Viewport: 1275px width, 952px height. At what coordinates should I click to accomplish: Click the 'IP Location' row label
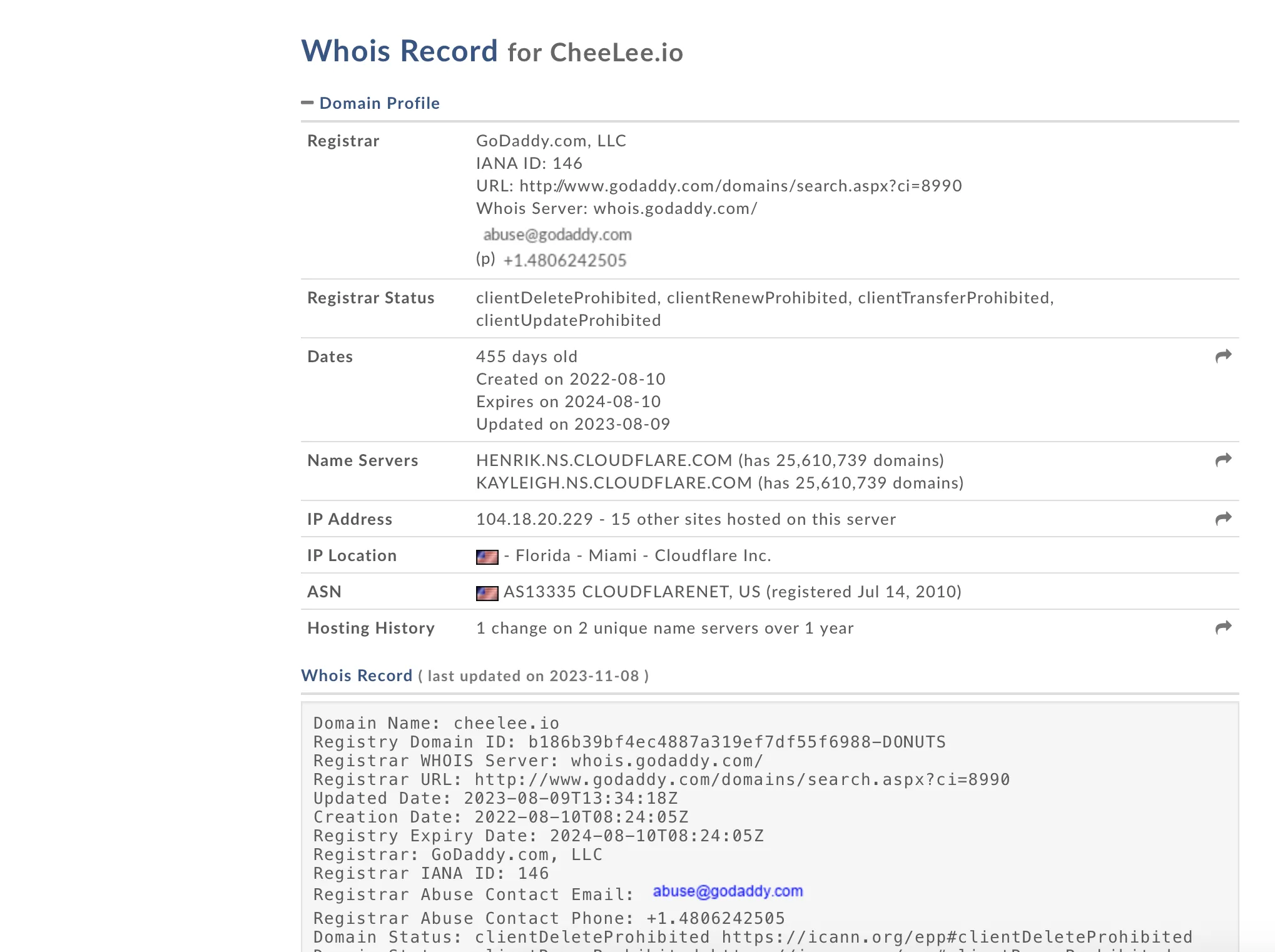click(x=352, y=555)
